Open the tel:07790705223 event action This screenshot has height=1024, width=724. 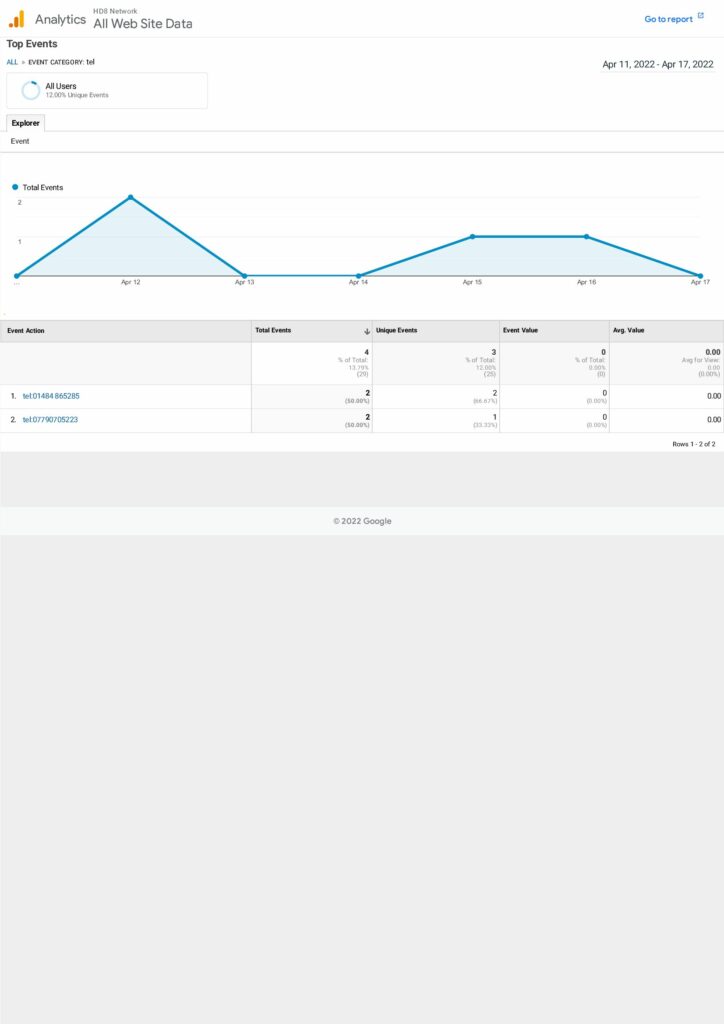(x=50, y=420)
